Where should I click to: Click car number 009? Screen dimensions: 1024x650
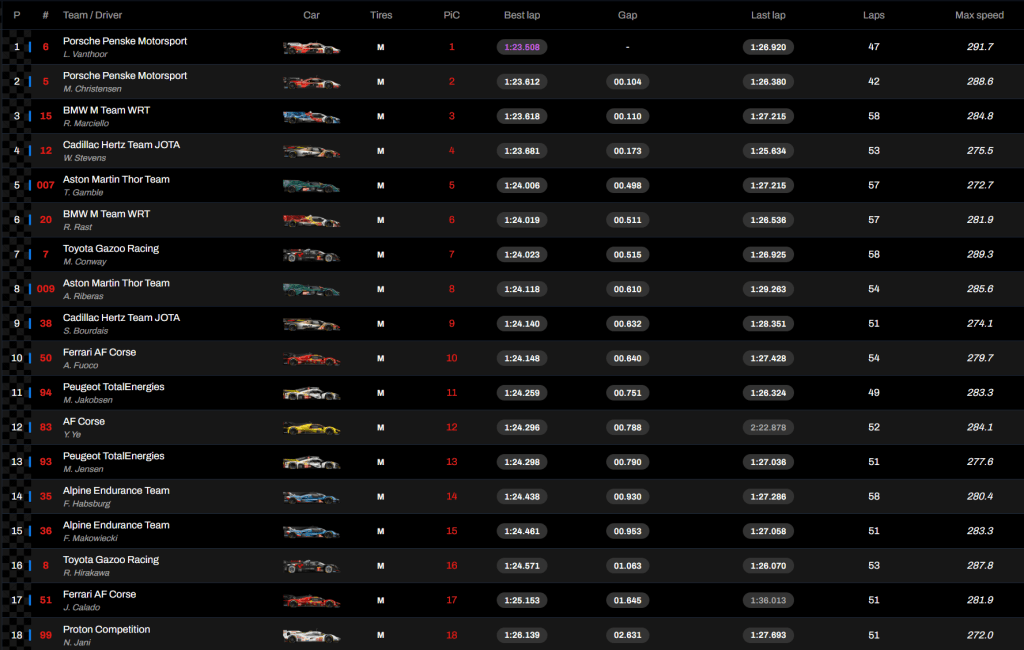(x=46, y=289)
